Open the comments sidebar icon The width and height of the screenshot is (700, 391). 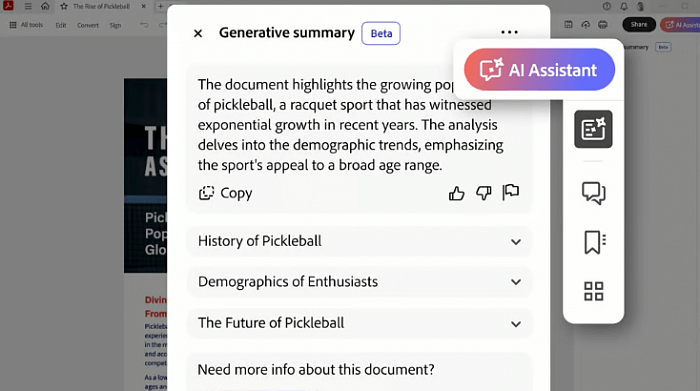(593, 193)
